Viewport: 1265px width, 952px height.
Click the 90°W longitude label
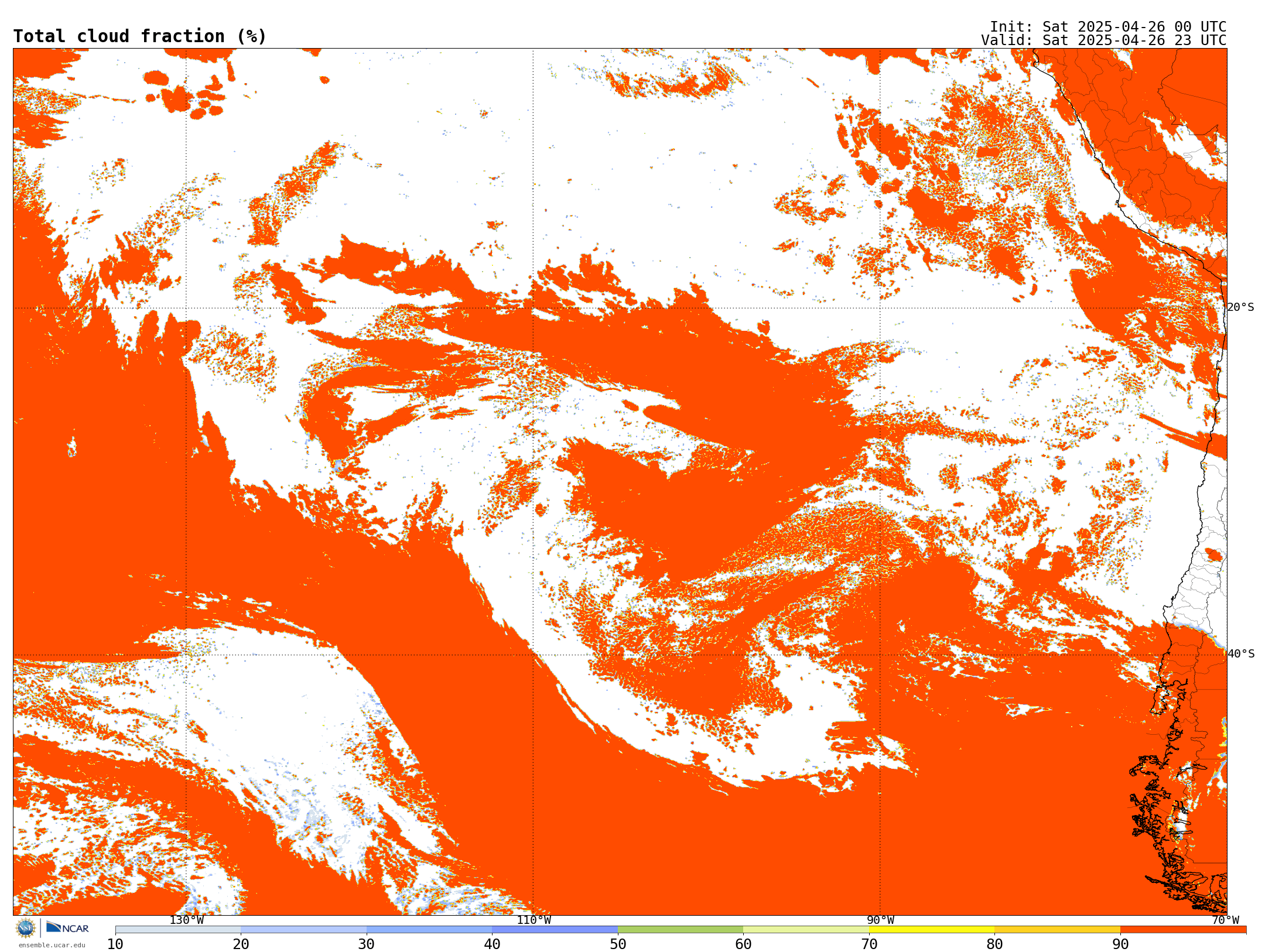880,920
